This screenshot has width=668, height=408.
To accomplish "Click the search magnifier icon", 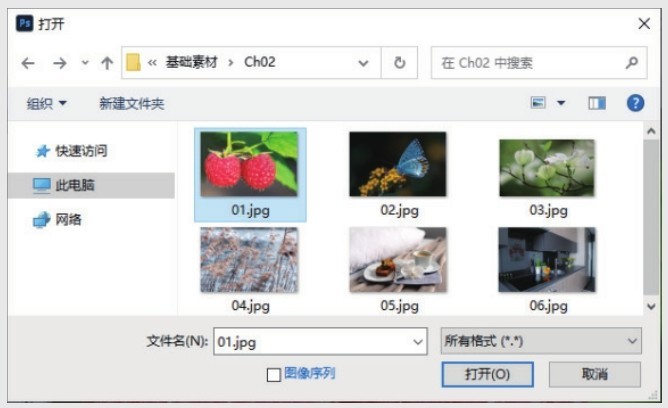I will [x=632, y=63].
